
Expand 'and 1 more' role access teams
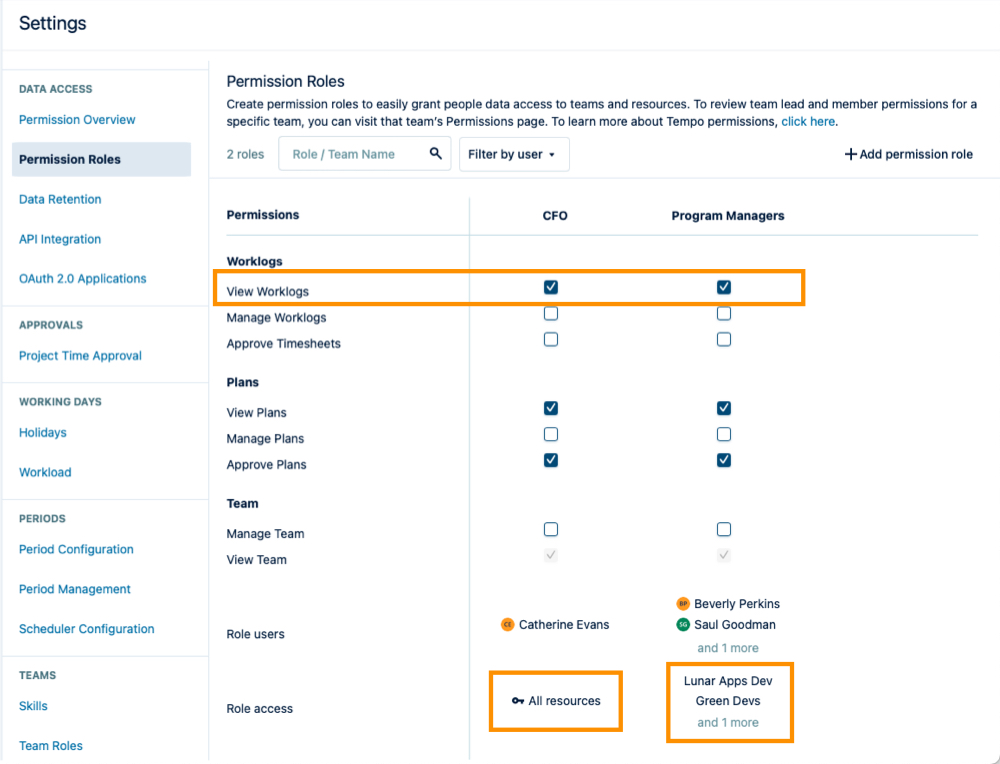click(x=727, y=722)
